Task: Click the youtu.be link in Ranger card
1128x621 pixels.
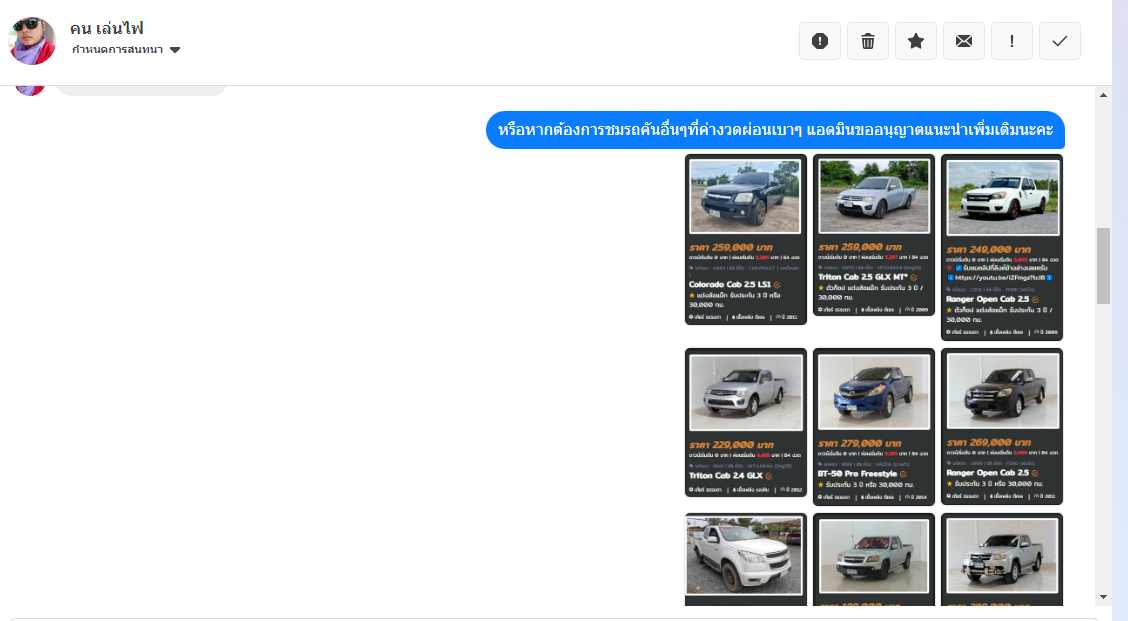Action: coord(1001,277)
